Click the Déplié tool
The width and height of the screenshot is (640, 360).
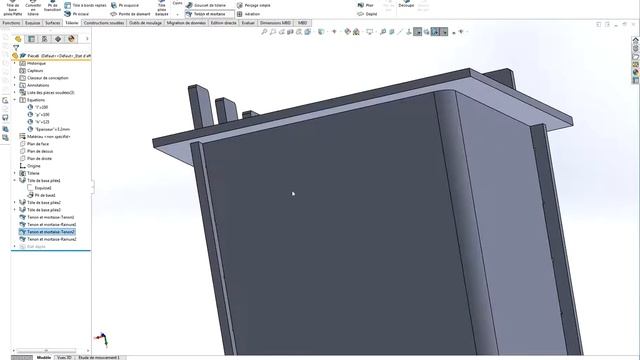pos(367,14)
